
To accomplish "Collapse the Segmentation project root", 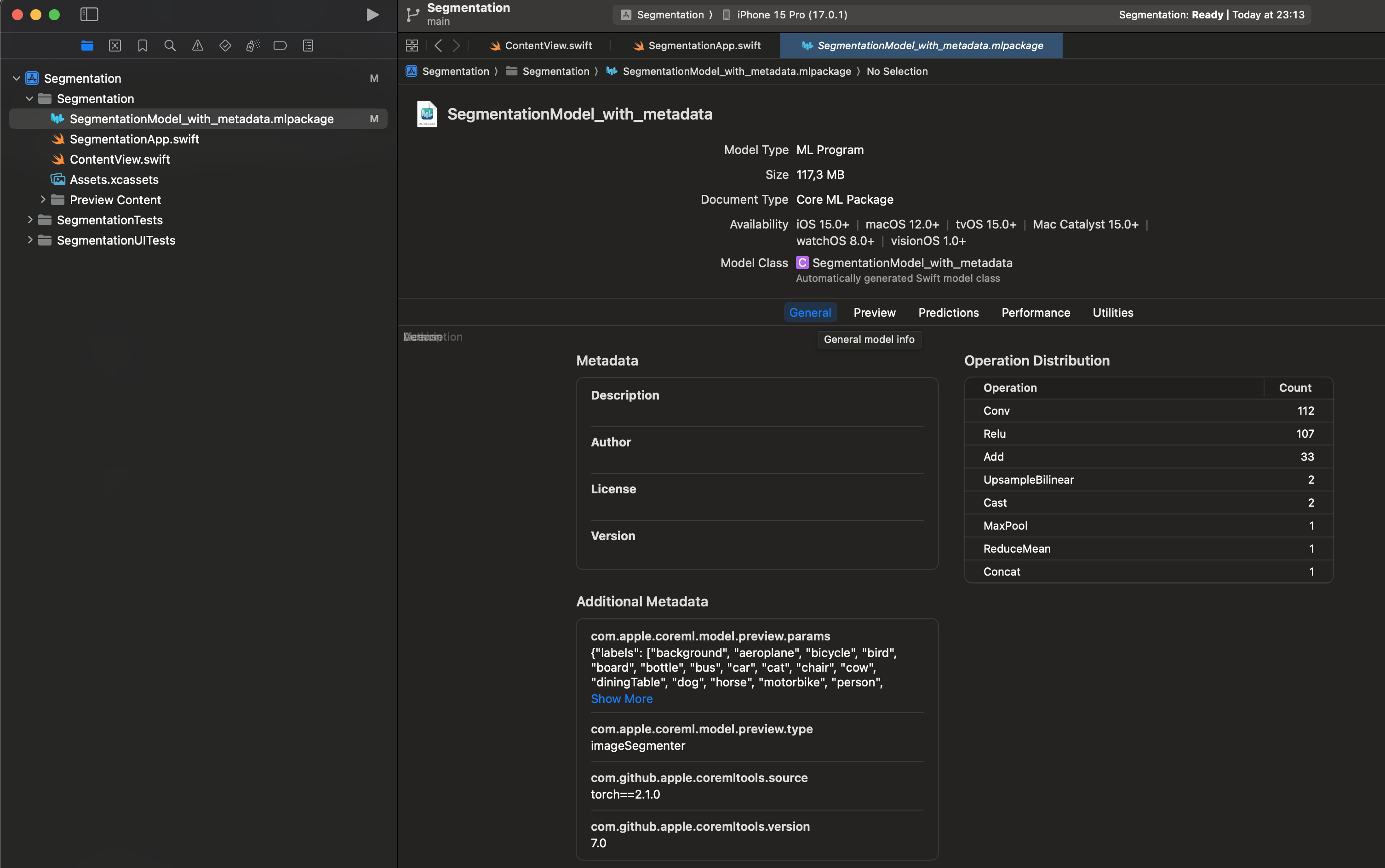I will 17,78.
